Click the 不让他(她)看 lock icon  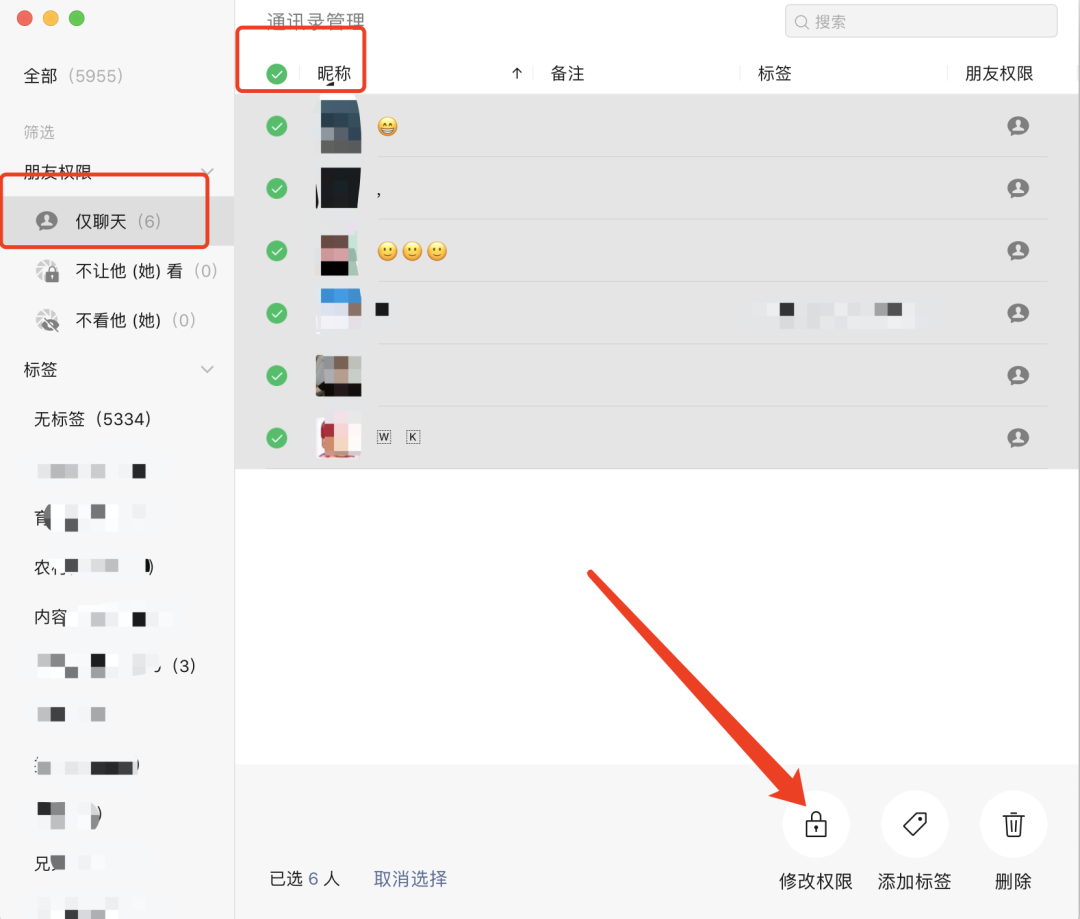tap(48, 271)
